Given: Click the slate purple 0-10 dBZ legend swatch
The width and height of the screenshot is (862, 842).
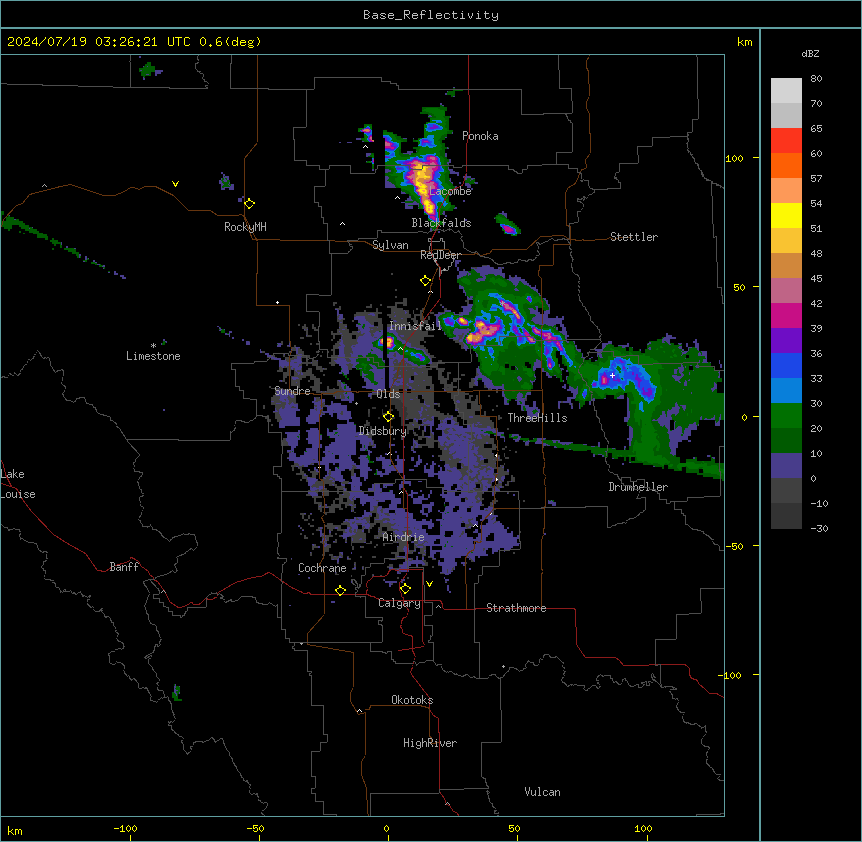Looking at the screenshot, I should pos(786,466).
